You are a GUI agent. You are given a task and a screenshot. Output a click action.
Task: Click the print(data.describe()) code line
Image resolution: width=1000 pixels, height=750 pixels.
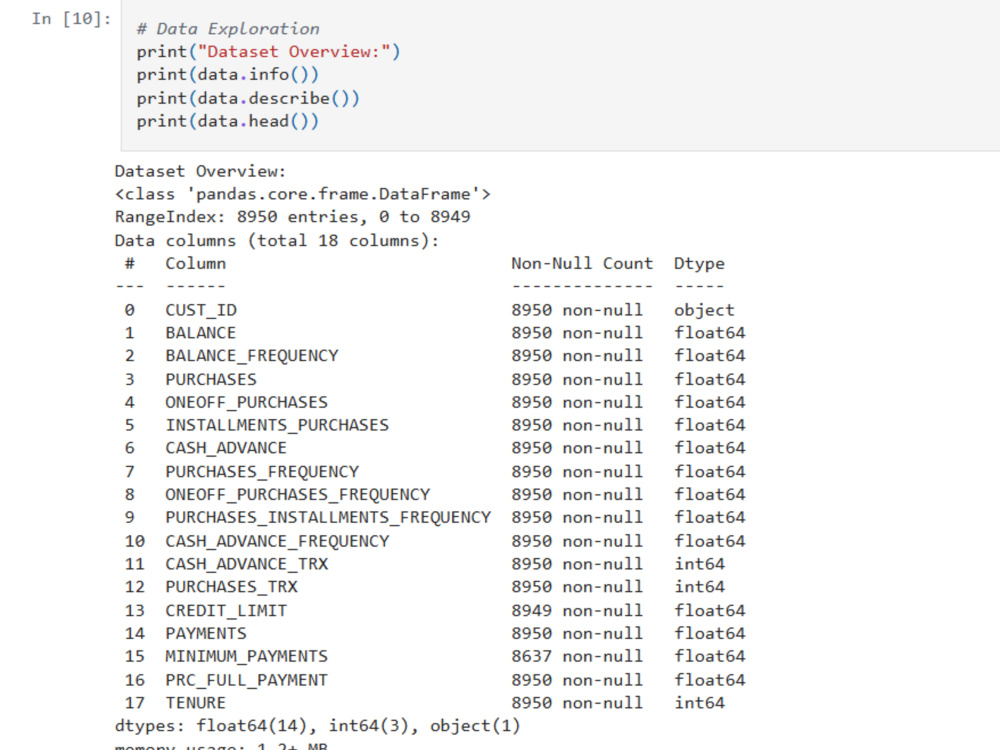[248, 98]
